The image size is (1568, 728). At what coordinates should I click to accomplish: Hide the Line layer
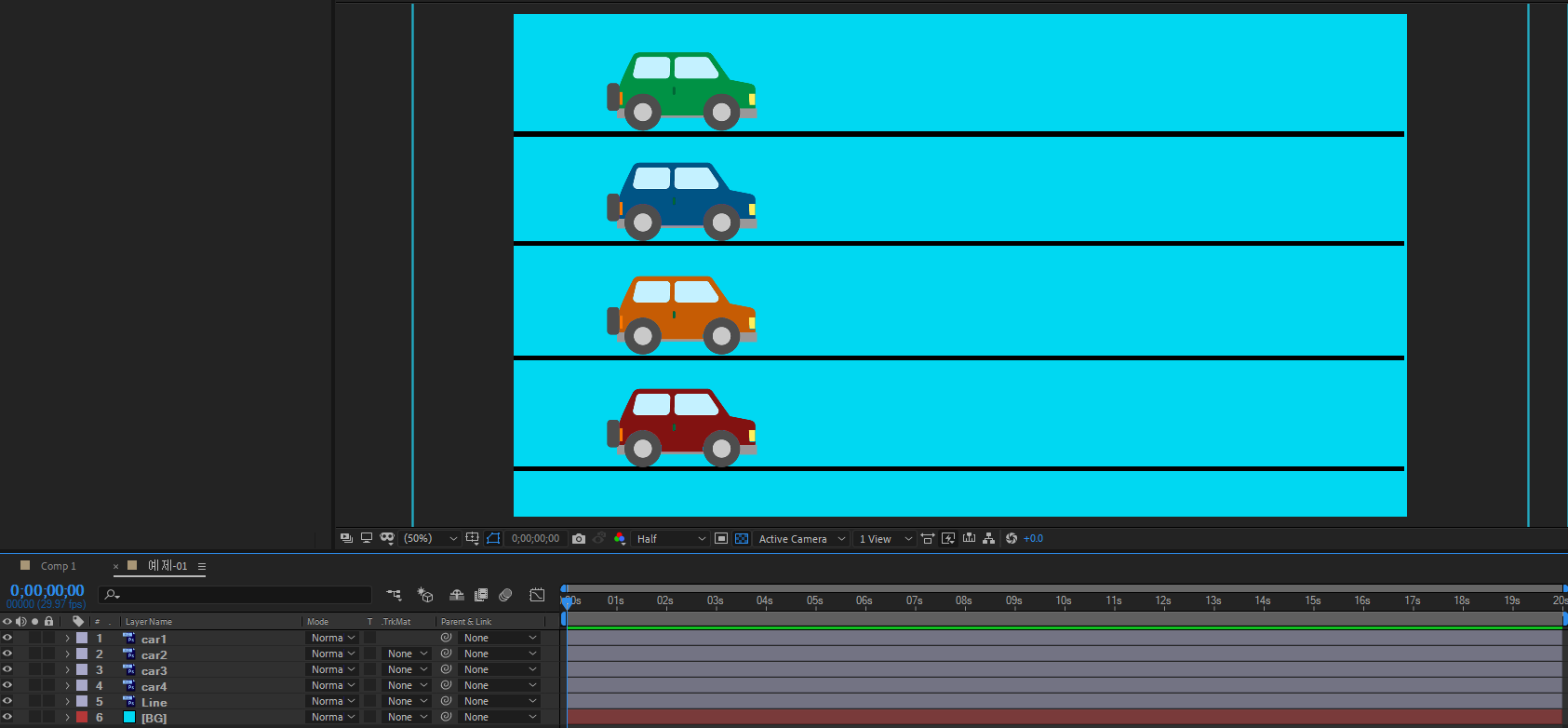pos(7,701)
